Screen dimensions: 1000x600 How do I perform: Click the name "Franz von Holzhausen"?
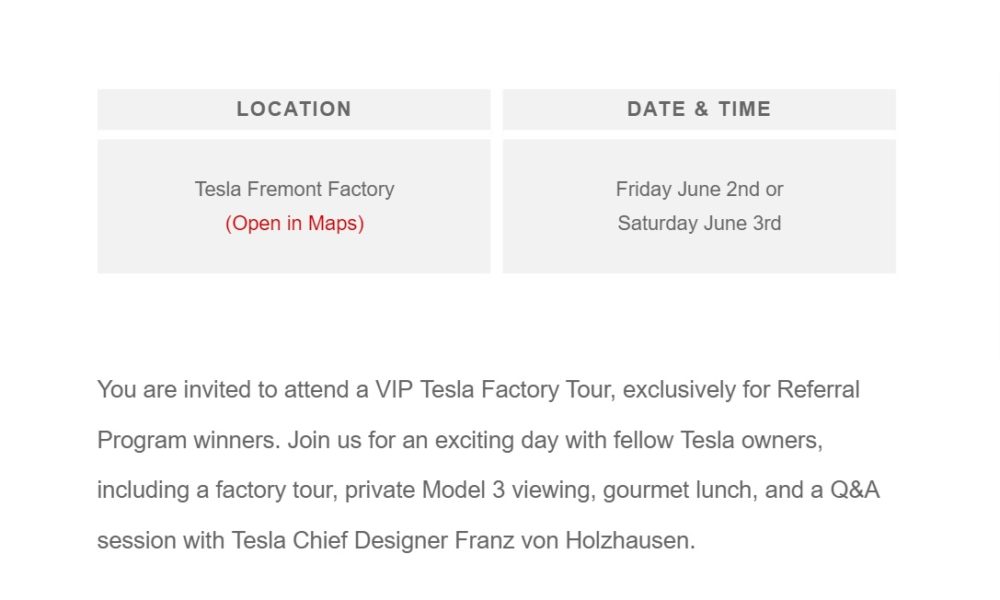[x=572, y=541]
